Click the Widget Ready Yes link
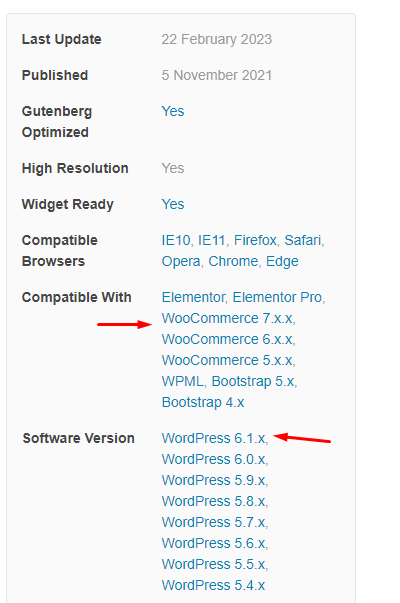This screenshot has height=603, width=400. [x=173, y=204]
